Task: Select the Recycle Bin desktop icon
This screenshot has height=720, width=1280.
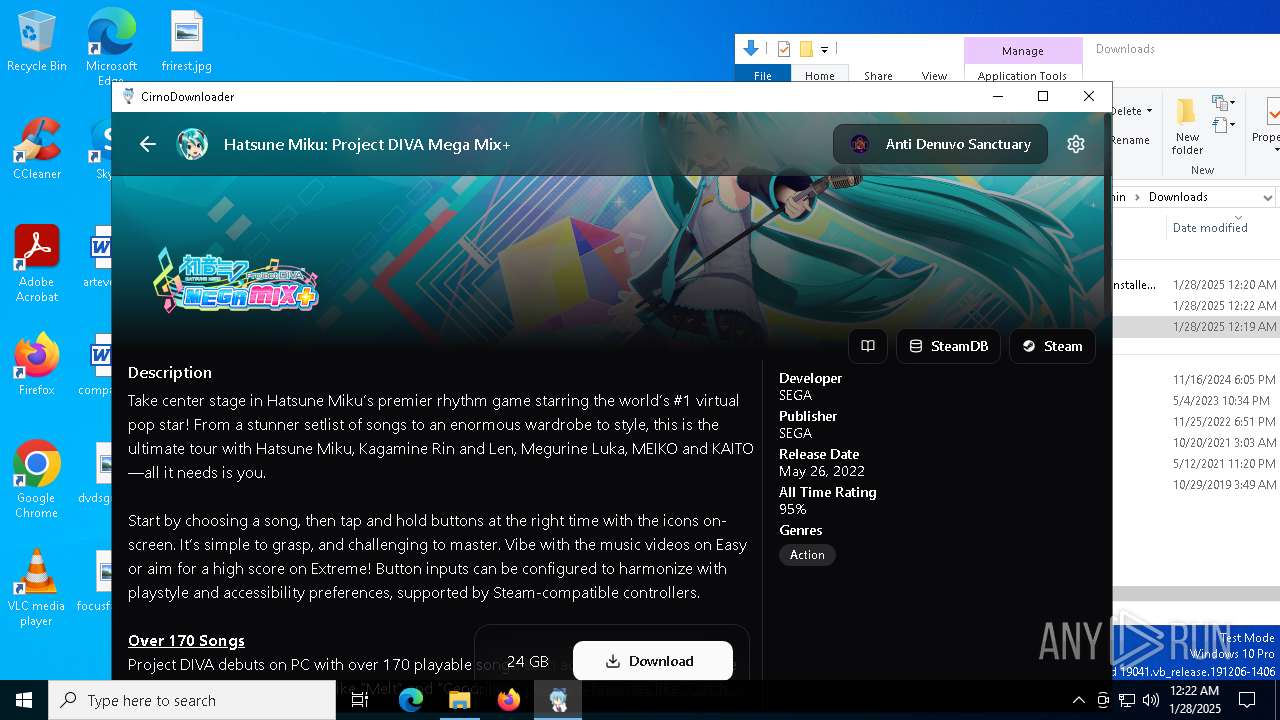Action: coord(37,42)
